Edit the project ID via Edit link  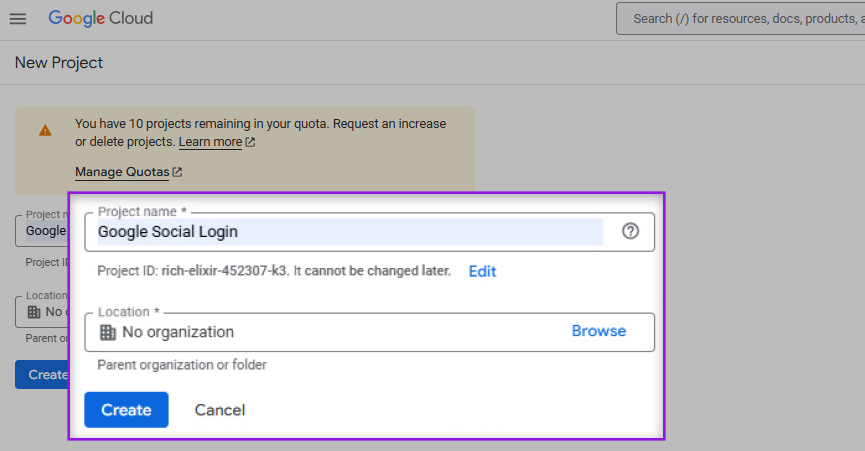coord(482,271)
